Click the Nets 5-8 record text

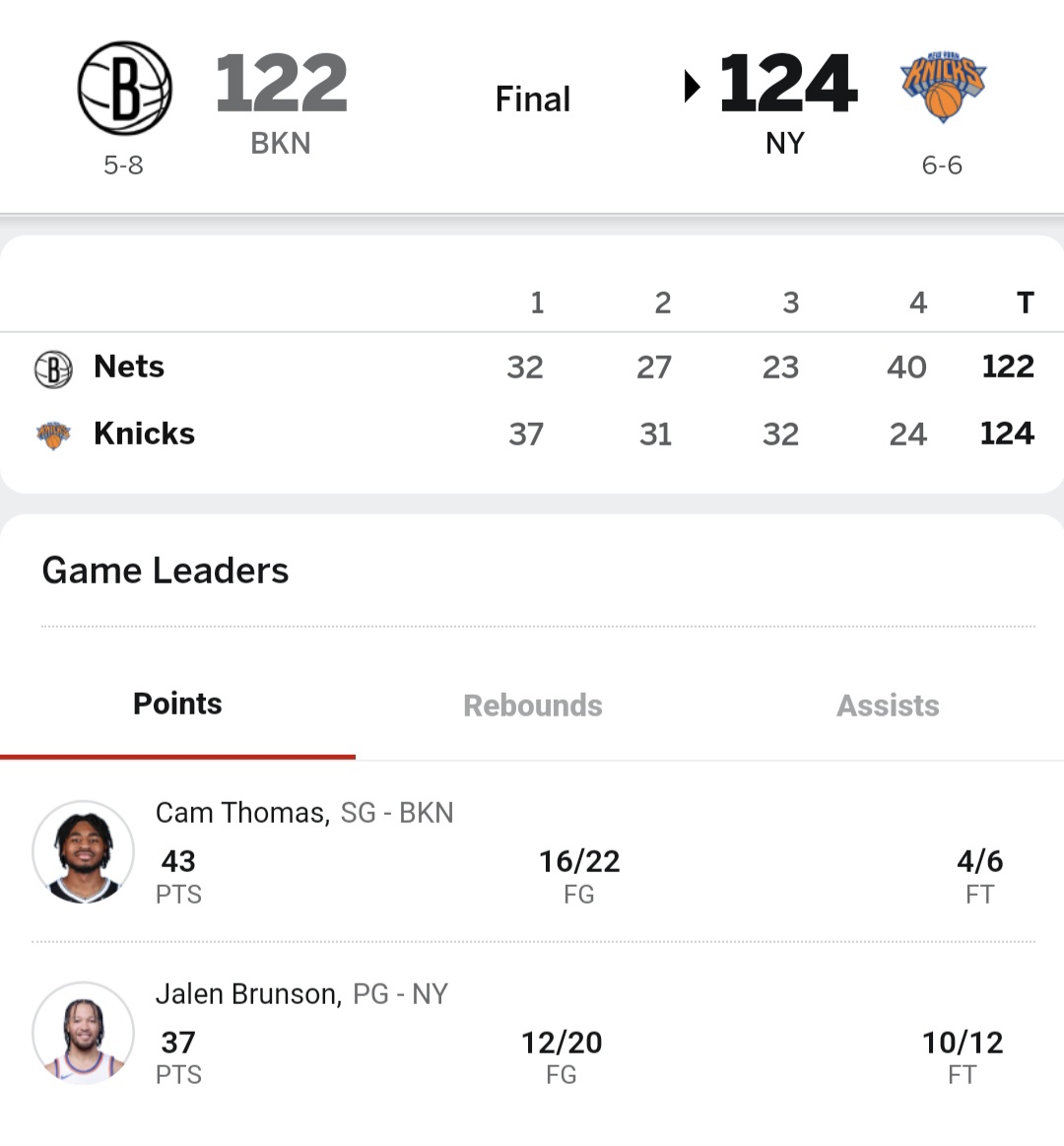coord(123,166)
